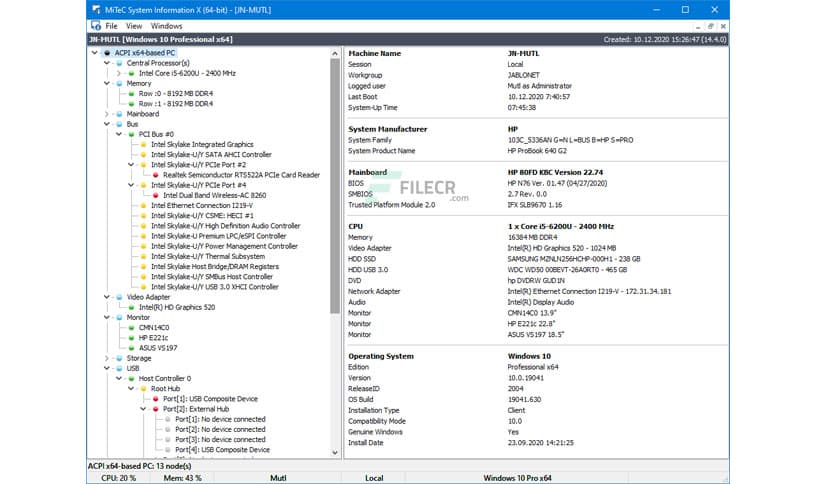This screenshot has height=484, width=836.
Task: Click the 'CPU: 20 %' status bar entry
Action: (x=118, y=478)
